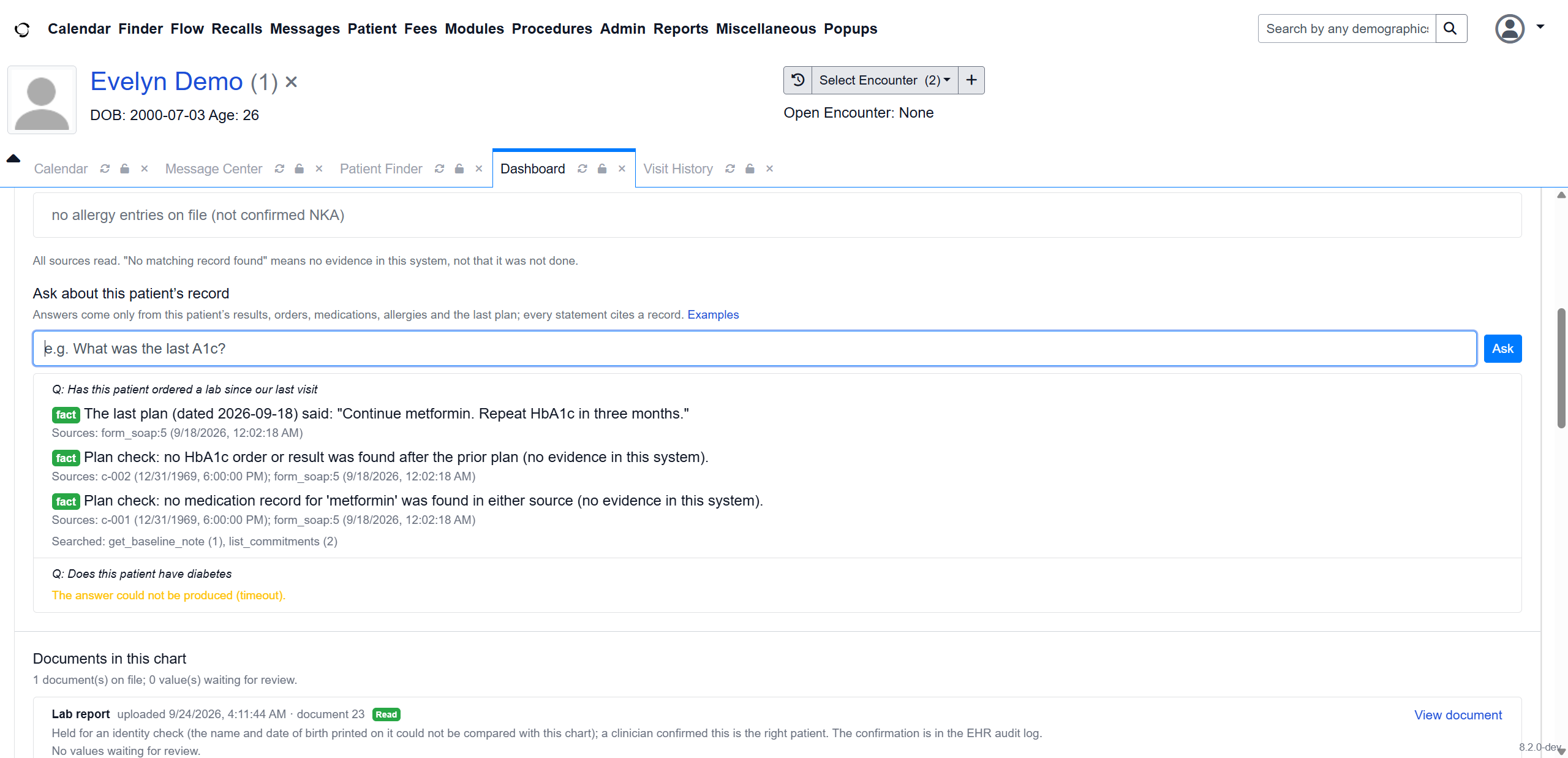Click the dashboard vertical scrollbar thumb

[x=1562, y=368]
